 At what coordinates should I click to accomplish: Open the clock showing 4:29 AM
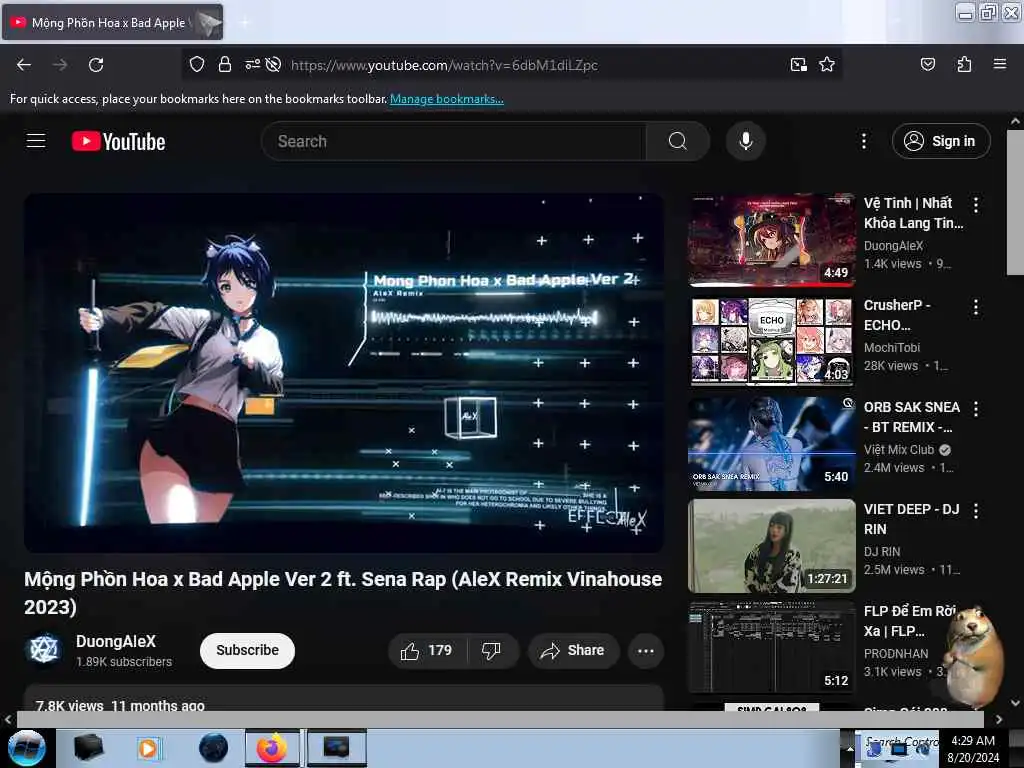click(973, 749)
